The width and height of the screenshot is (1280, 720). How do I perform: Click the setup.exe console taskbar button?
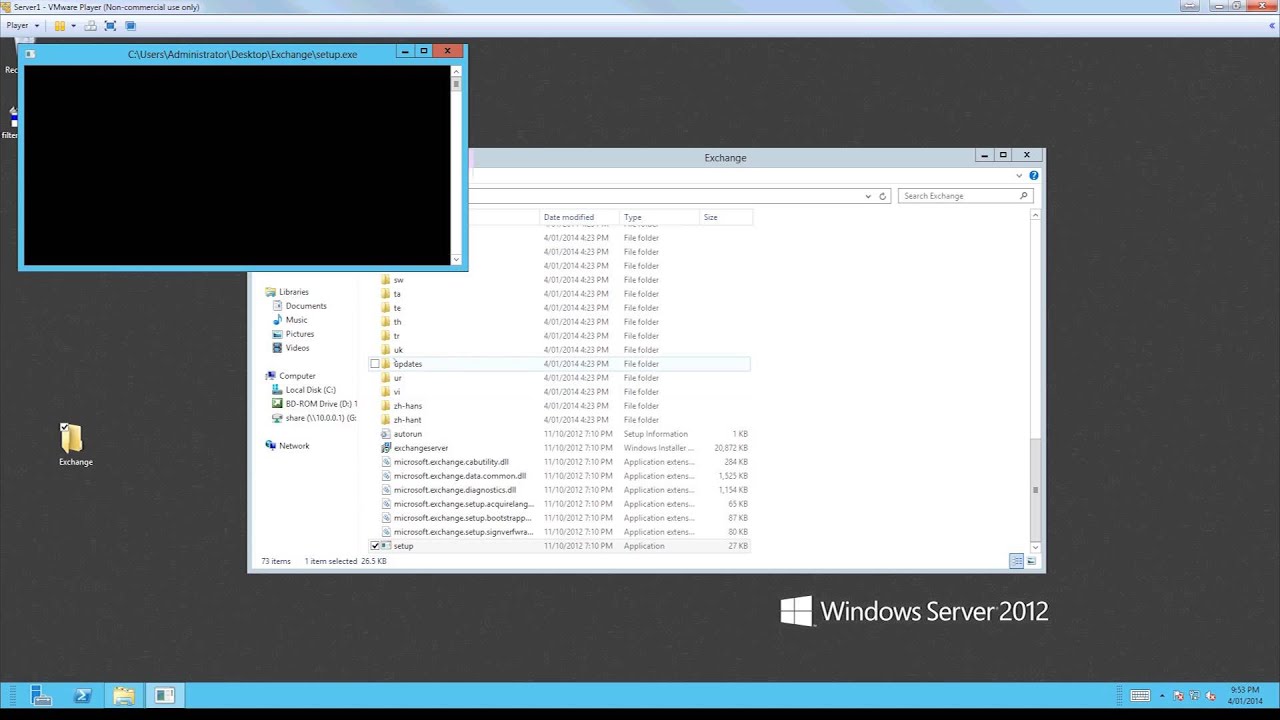(165, 695)
